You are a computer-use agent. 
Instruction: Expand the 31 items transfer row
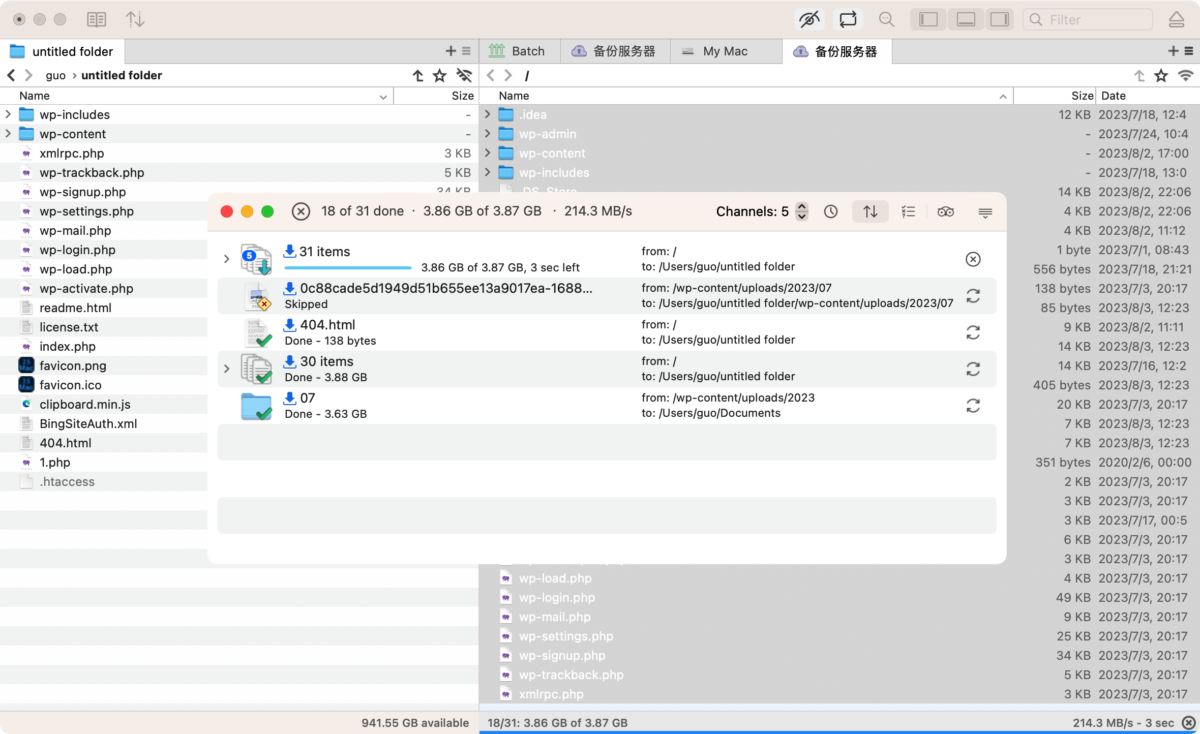click(x=226, y=259)
